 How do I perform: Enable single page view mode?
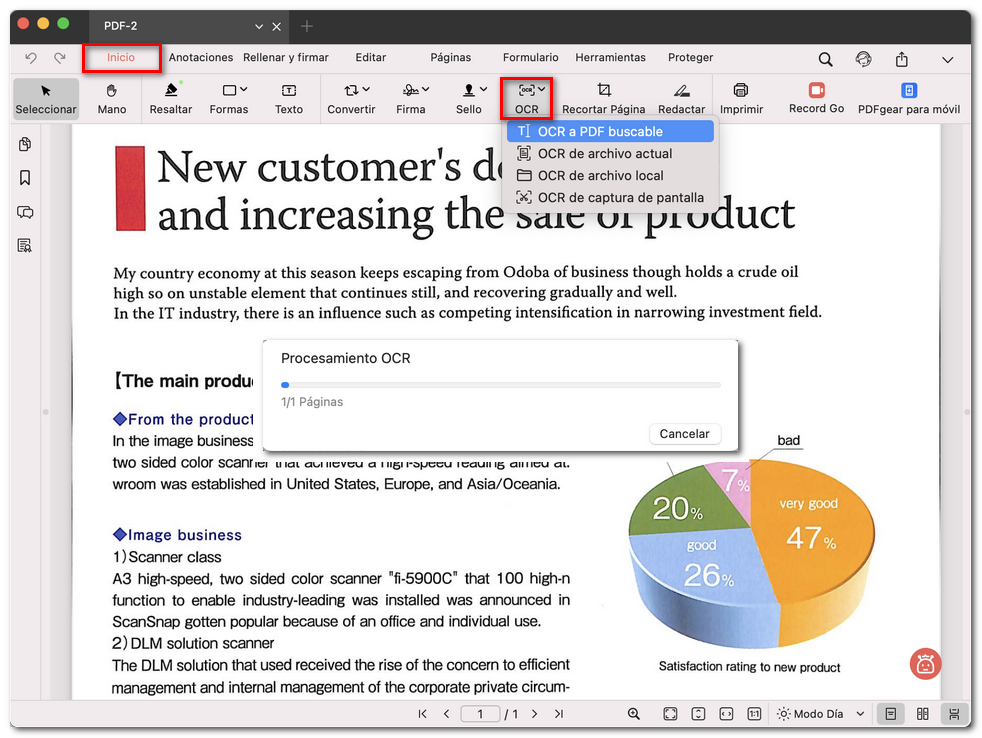891,713
